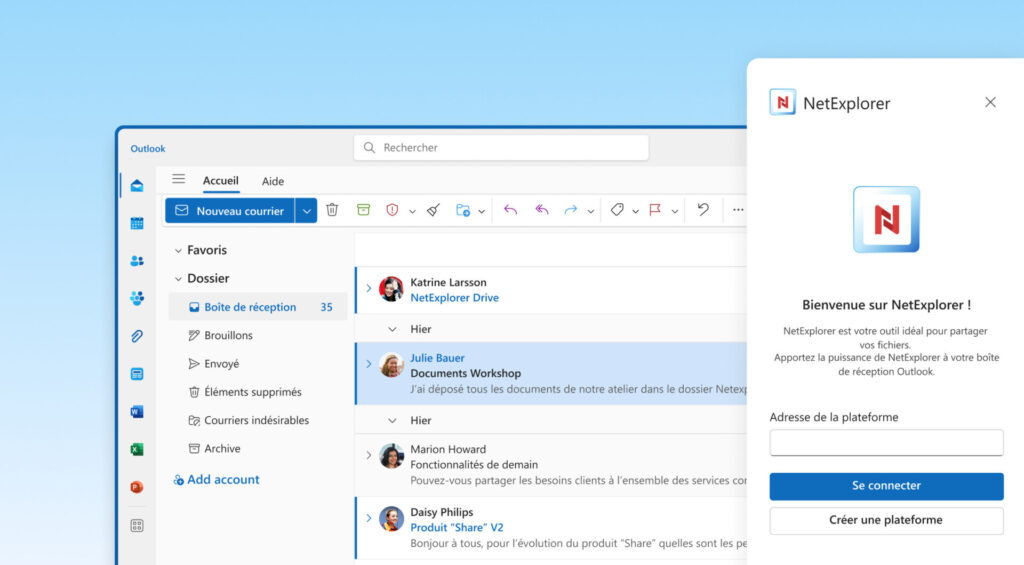Open the Calendar icon in sidebar

(136, 223)
